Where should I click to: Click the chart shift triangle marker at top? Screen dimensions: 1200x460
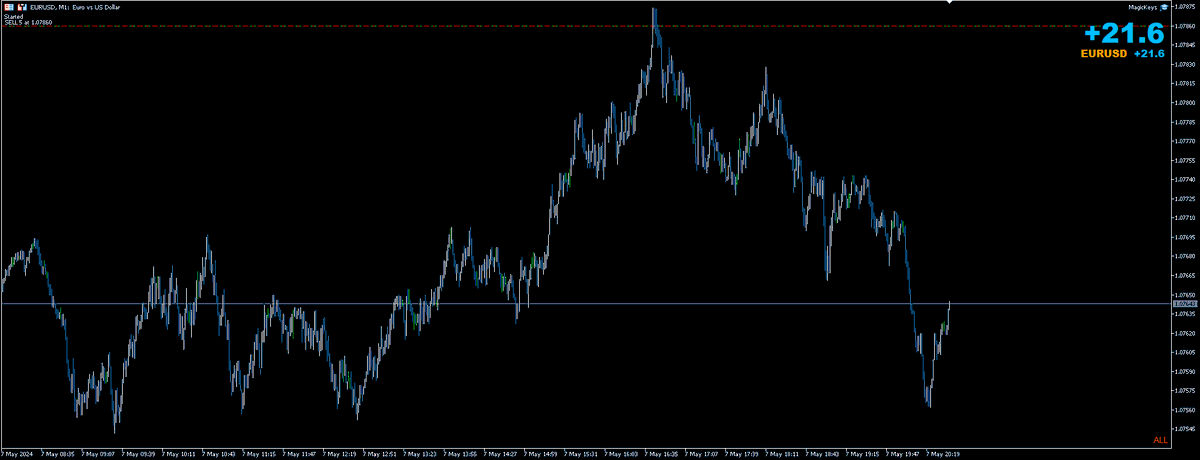(x=949, y=3)
